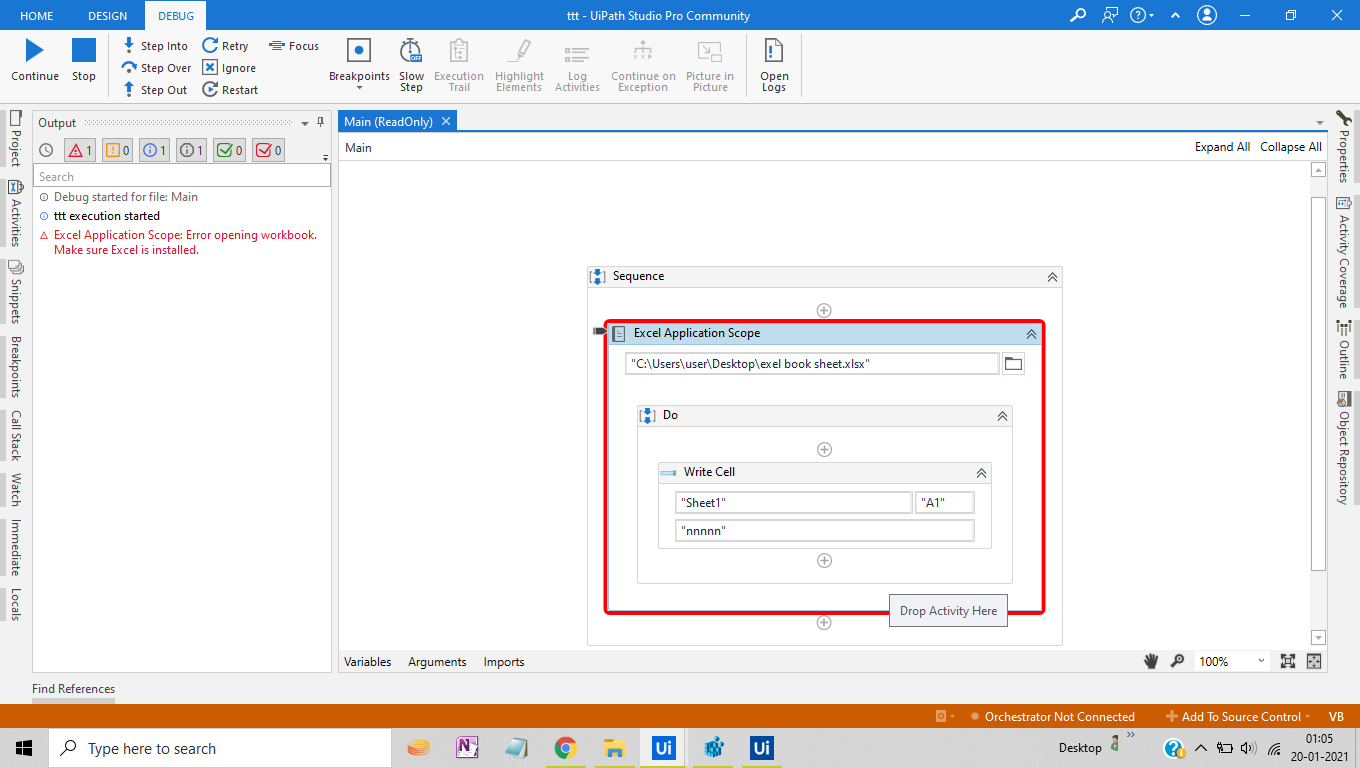The height and width of the screenshot is (768, 1360).
Task: Collapse the Sequence activity
Action: coord(1052,277)
